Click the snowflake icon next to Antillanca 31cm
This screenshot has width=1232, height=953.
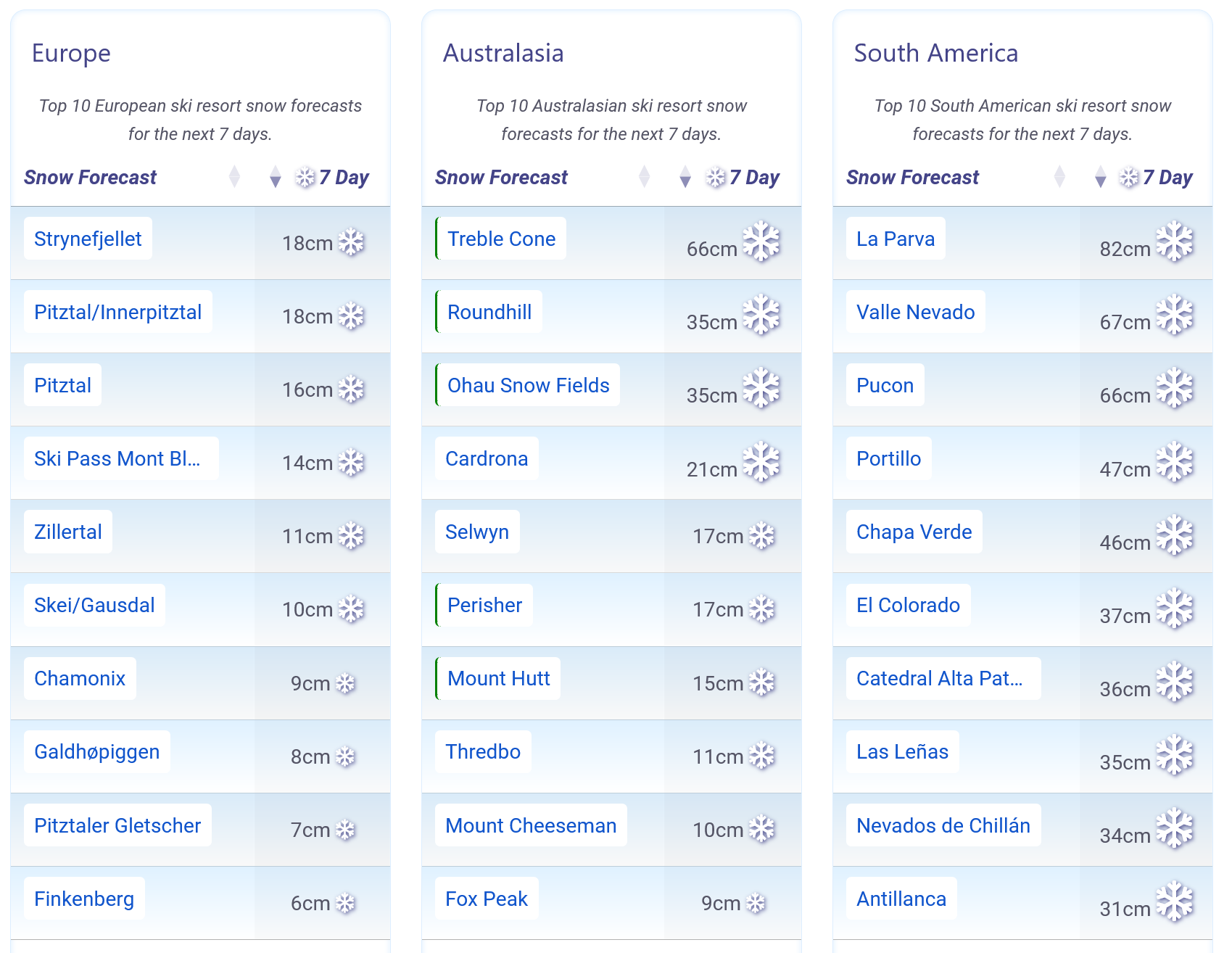point(1175,902)
